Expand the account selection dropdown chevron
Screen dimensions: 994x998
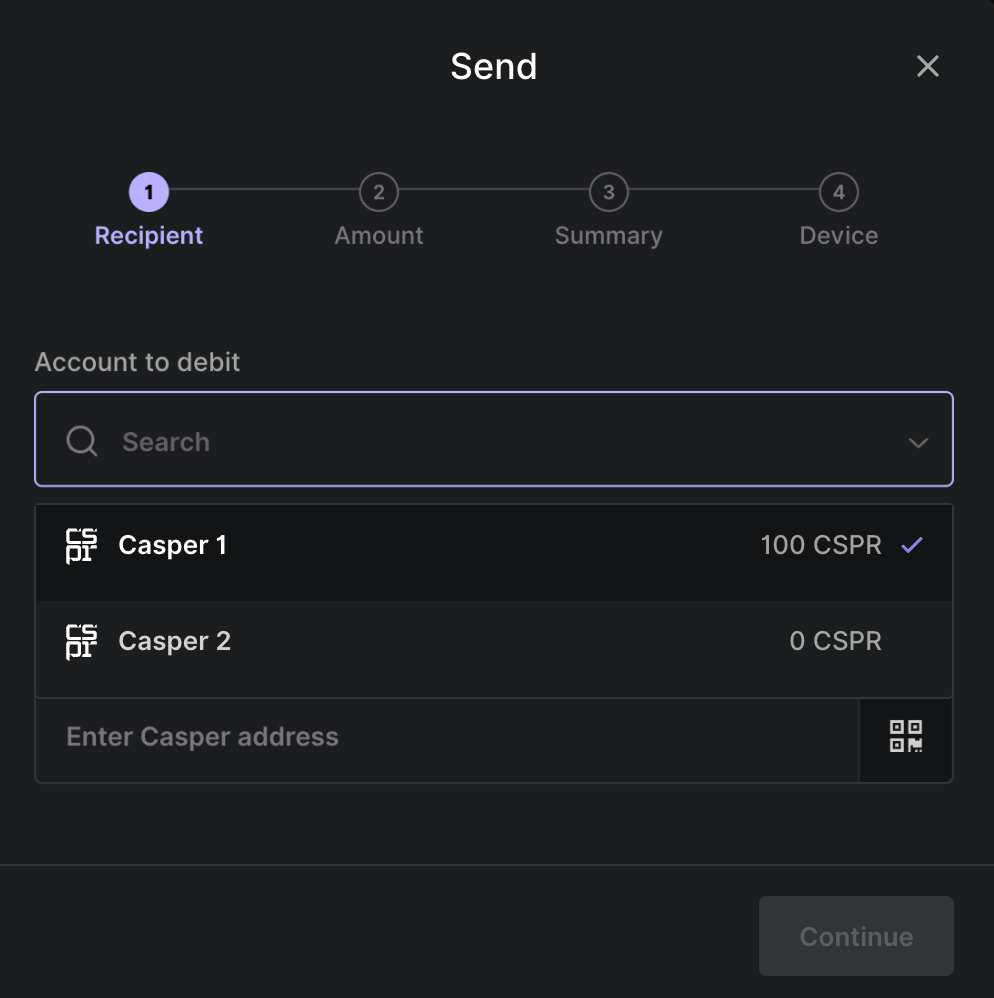(918, 442)
